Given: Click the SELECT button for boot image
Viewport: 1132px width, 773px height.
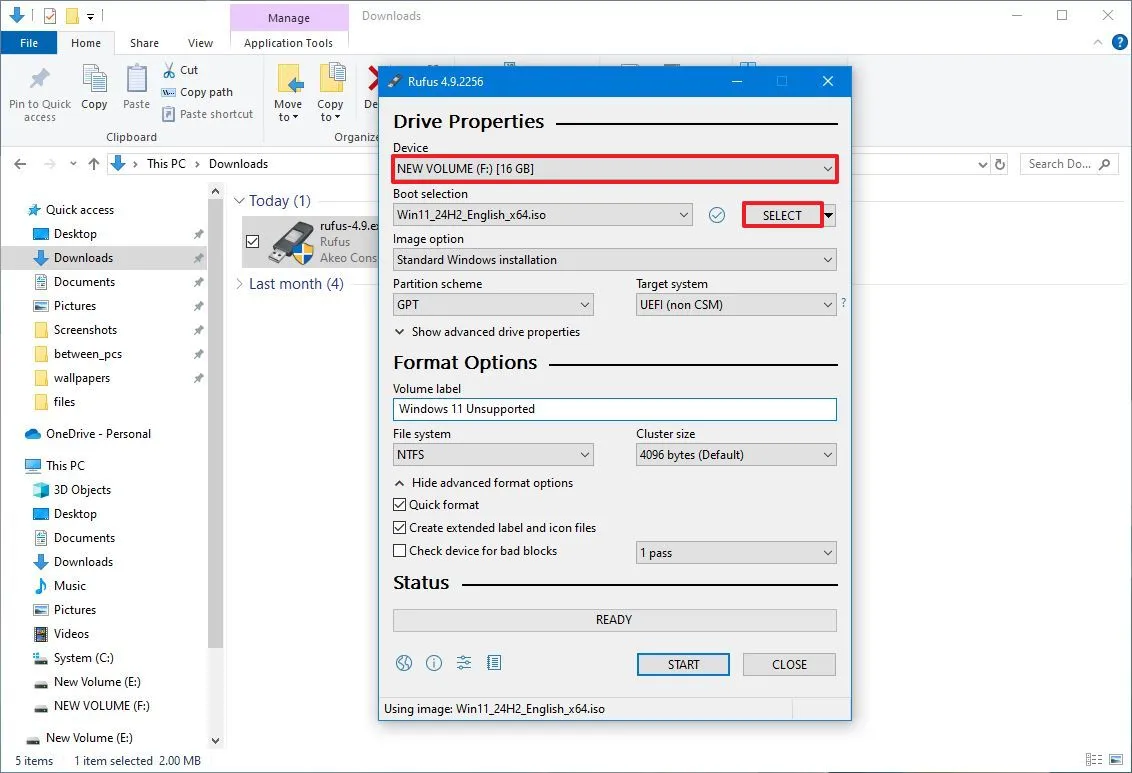Looking at the screenshot, I should [782, 215].
